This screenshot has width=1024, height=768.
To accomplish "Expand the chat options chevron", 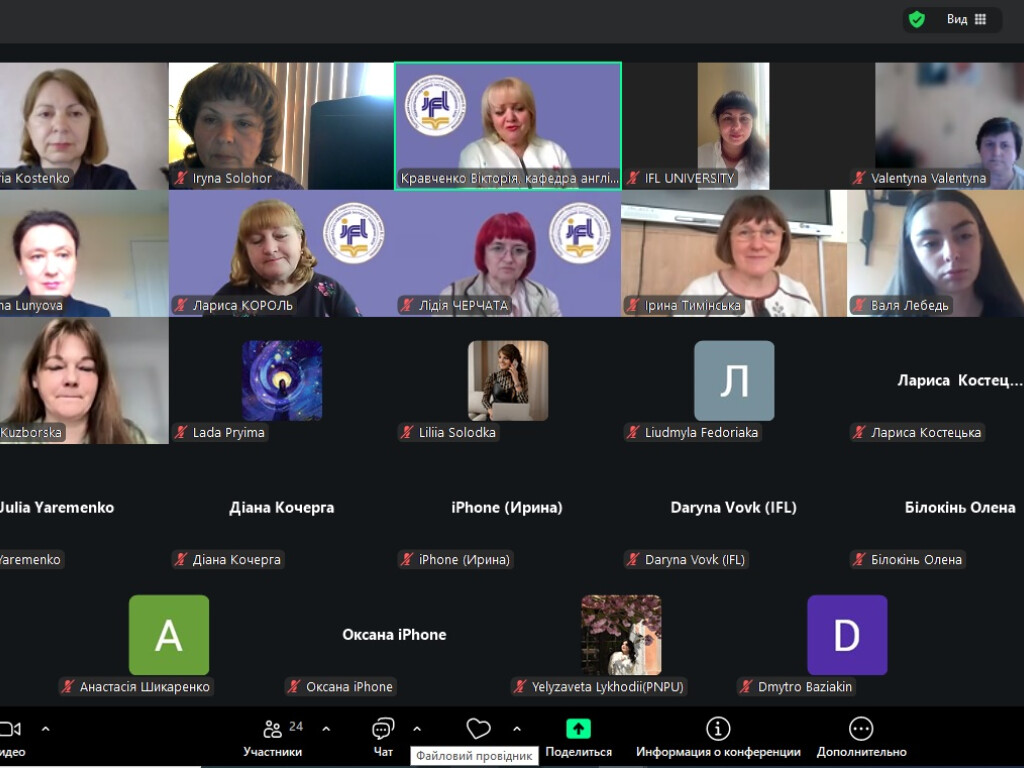I will click(x=417, y=729).
